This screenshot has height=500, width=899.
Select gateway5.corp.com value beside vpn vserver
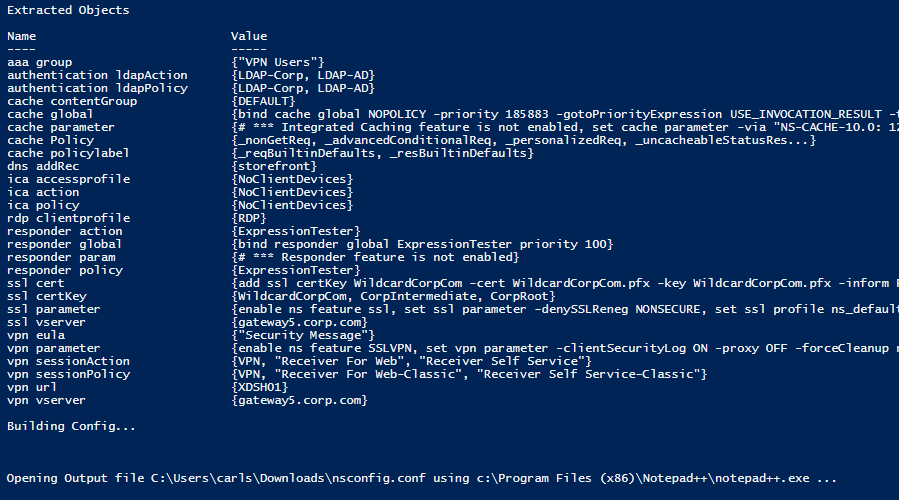(x=299, y=400)
